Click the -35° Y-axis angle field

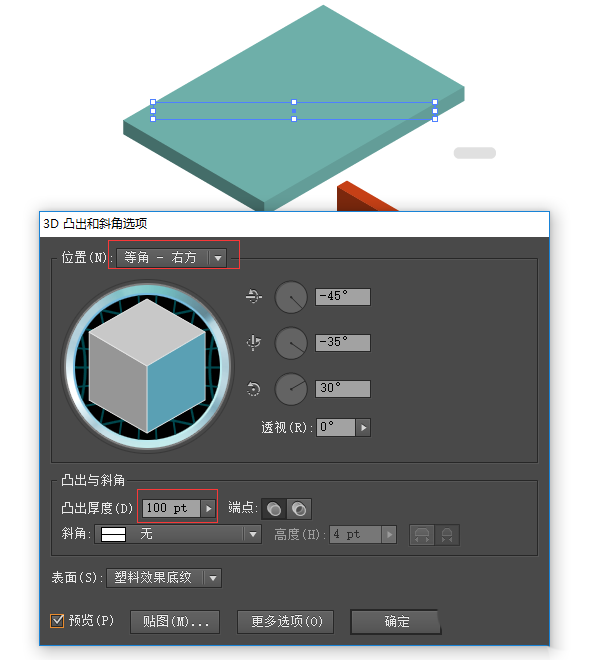pos(343,343)
